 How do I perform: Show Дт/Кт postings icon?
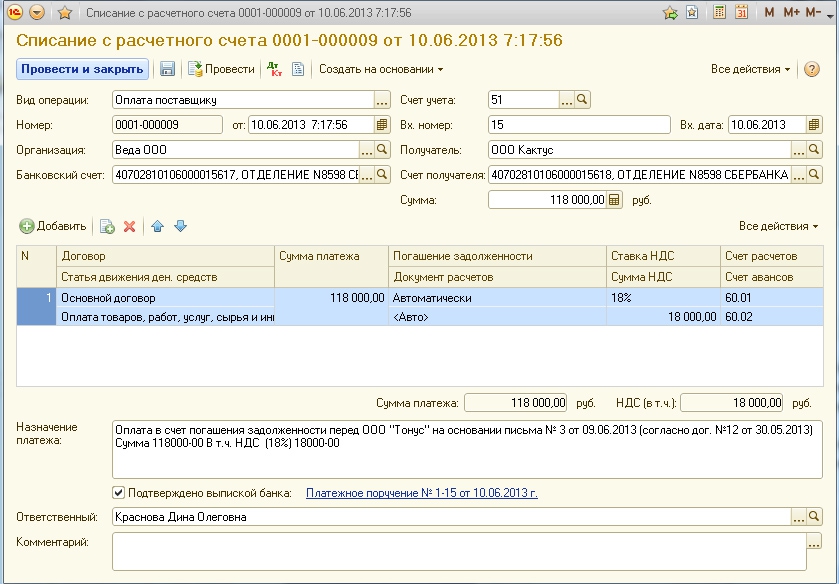point(274,69)
